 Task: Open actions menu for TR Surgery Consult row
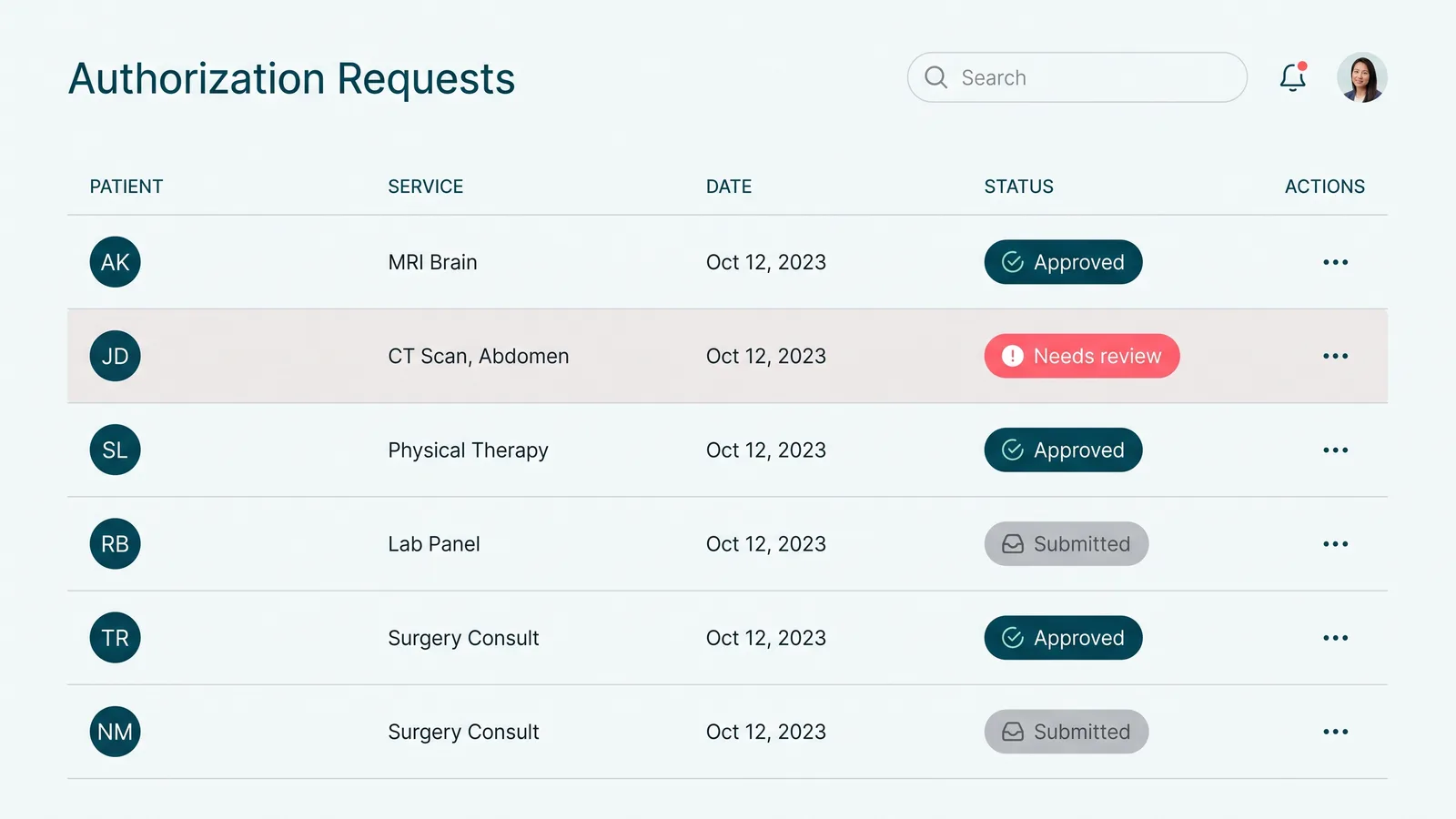[1335, 638]
